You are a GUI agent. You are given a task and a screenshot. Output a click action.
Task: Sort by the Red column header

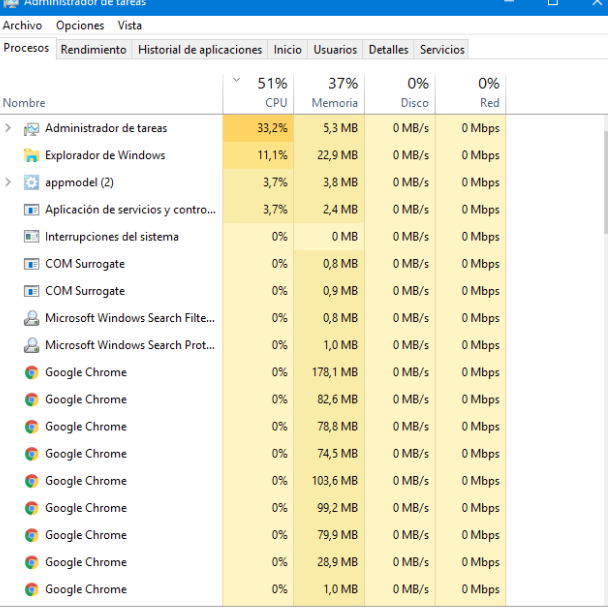471,94
